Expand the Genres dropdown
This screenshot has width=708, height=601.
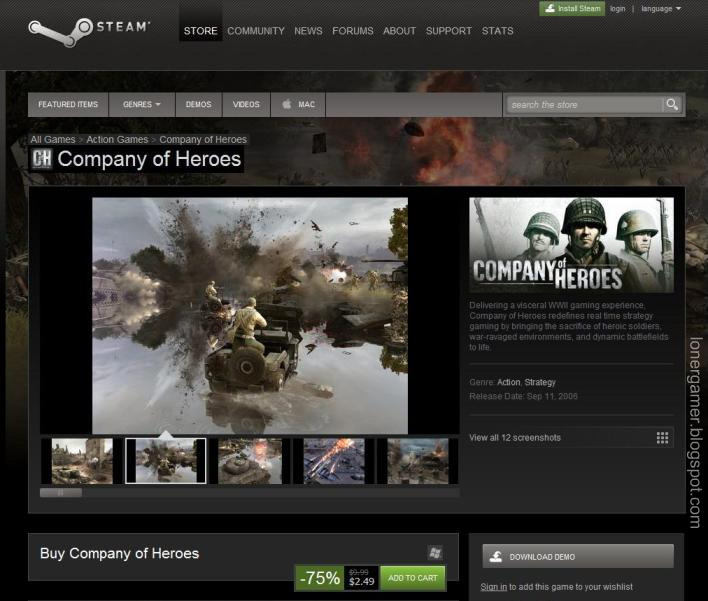142,104
